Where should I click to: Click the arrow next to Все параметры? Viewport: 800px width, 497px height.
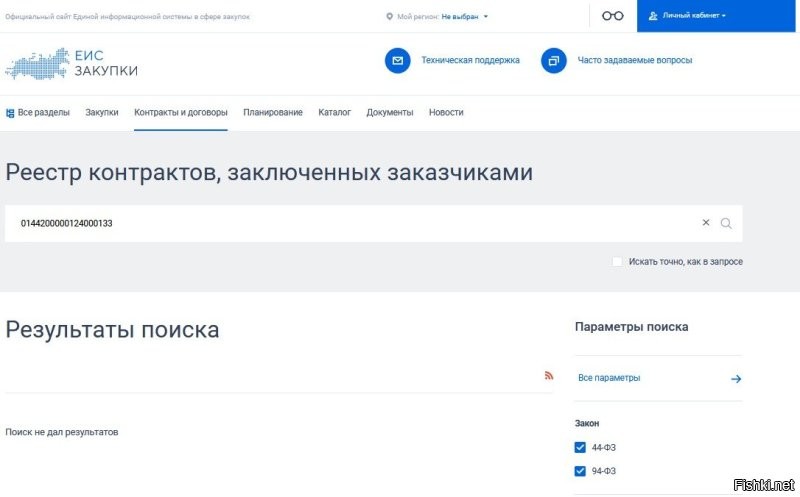tap(736, 379)
